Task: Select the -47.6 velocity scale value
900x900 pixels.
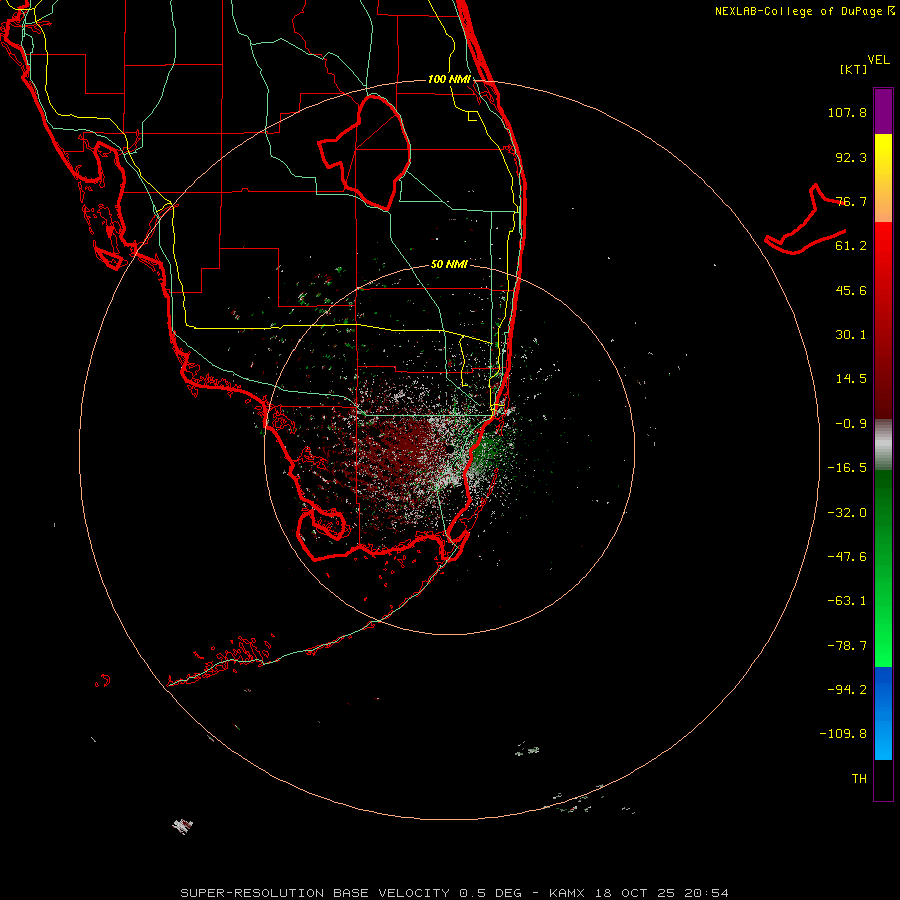Action: 847,557
